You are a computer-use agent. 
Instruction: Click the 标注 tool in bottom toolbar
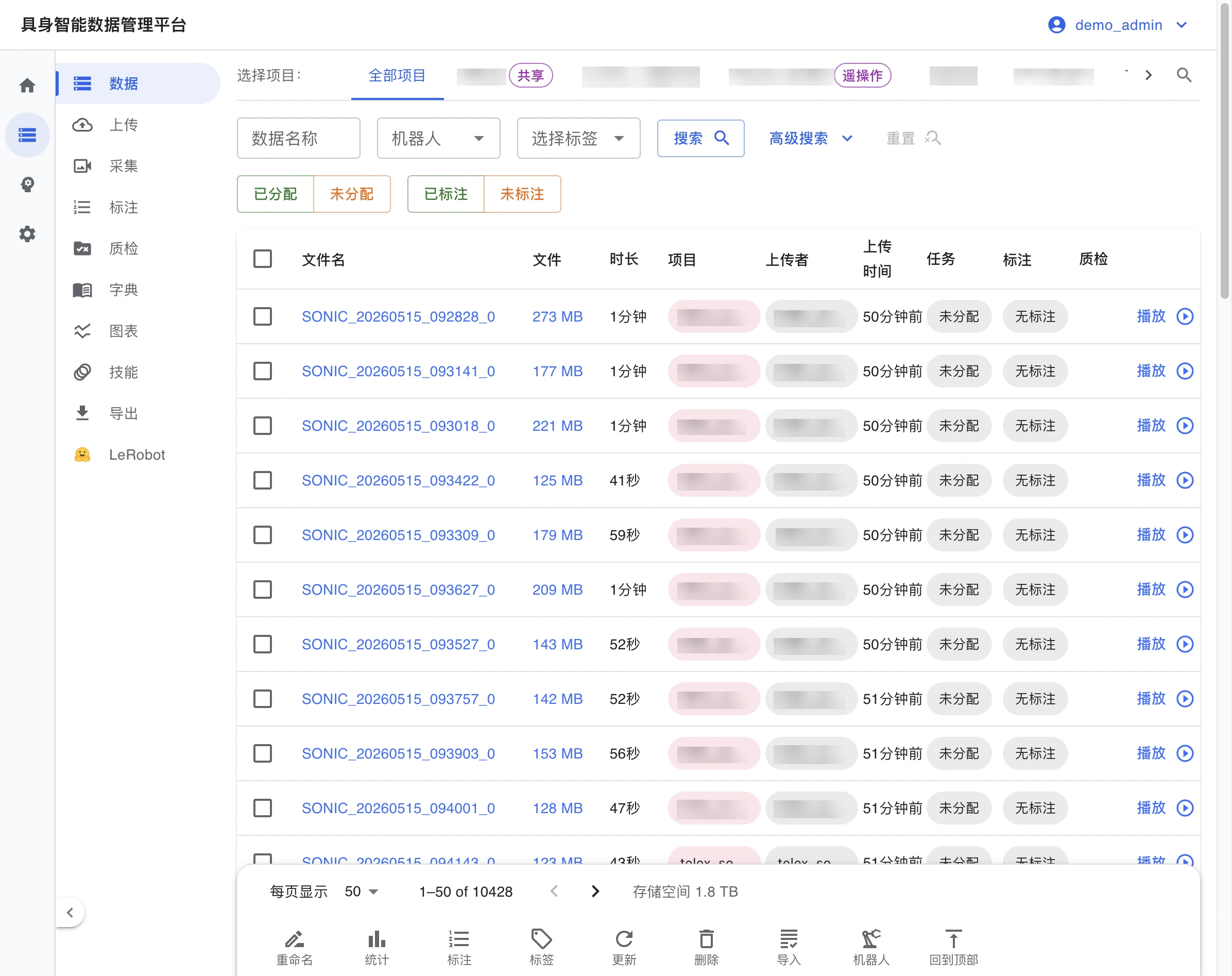[x=459, y=948]
